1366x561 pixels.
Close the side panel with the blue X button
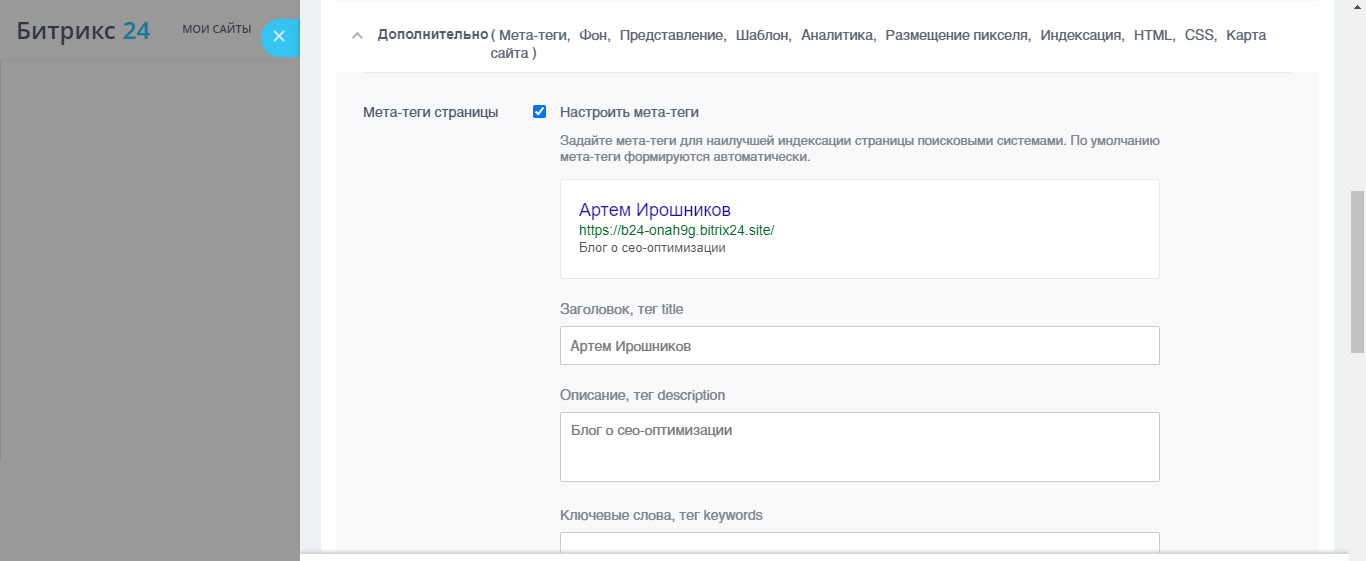pyautogui.click(x=279, y=37)
